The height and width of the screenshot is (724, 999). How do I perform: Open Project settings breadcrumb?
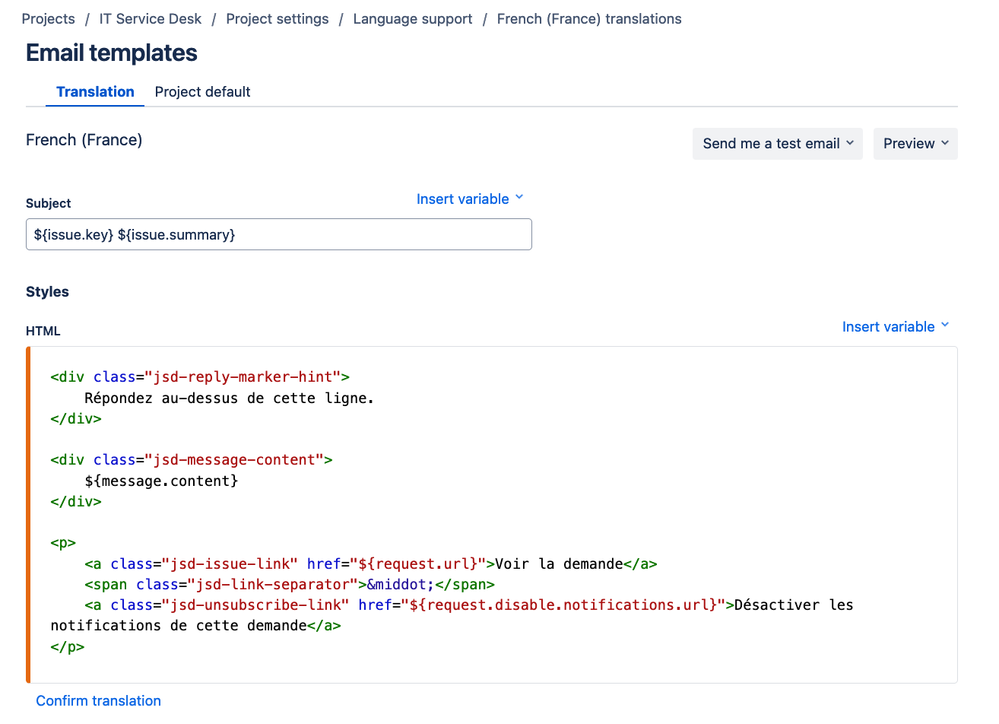click(277, 19)
